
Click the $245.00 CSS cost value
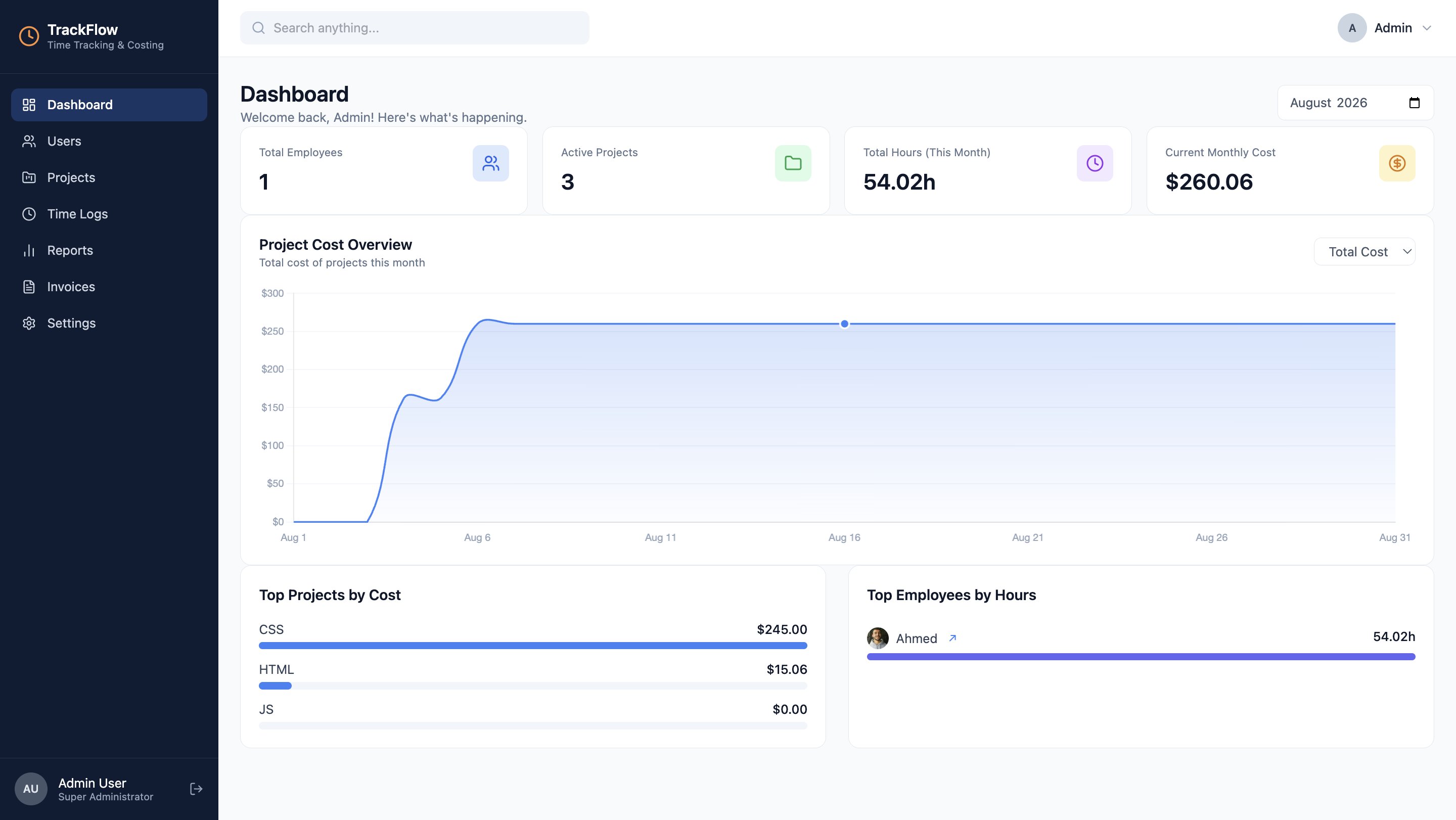point(782,629)
